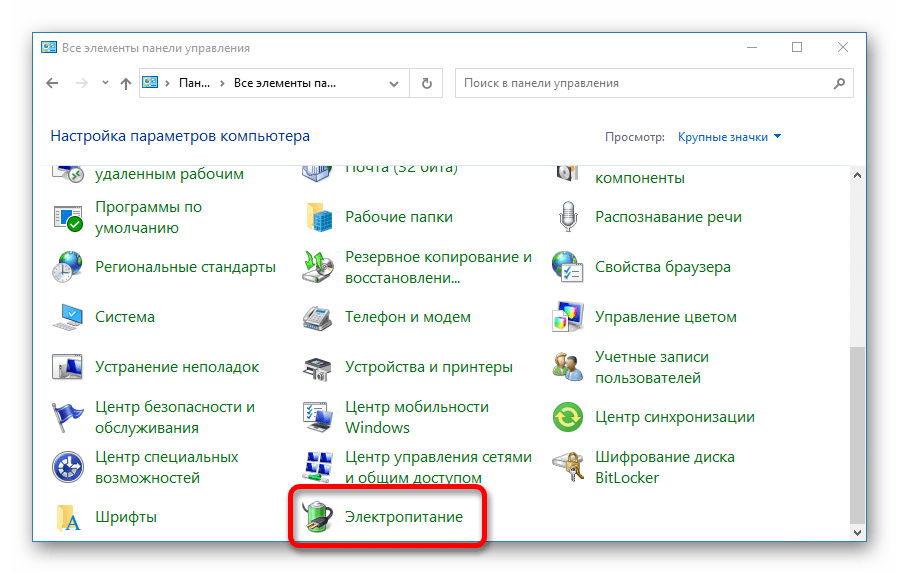Screen dimensions: 899x574
Task: Open Телефон и модем icon
Action: (x=318, y=317)
